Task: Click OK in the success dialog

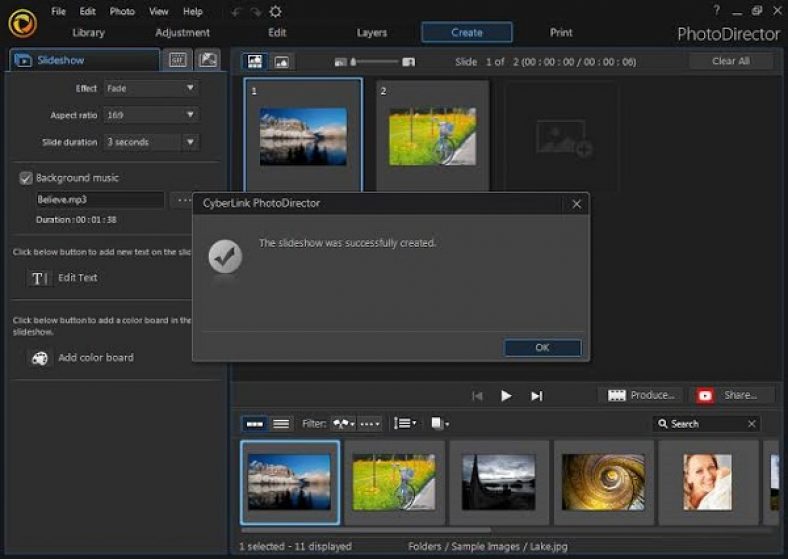Action: 542,348
